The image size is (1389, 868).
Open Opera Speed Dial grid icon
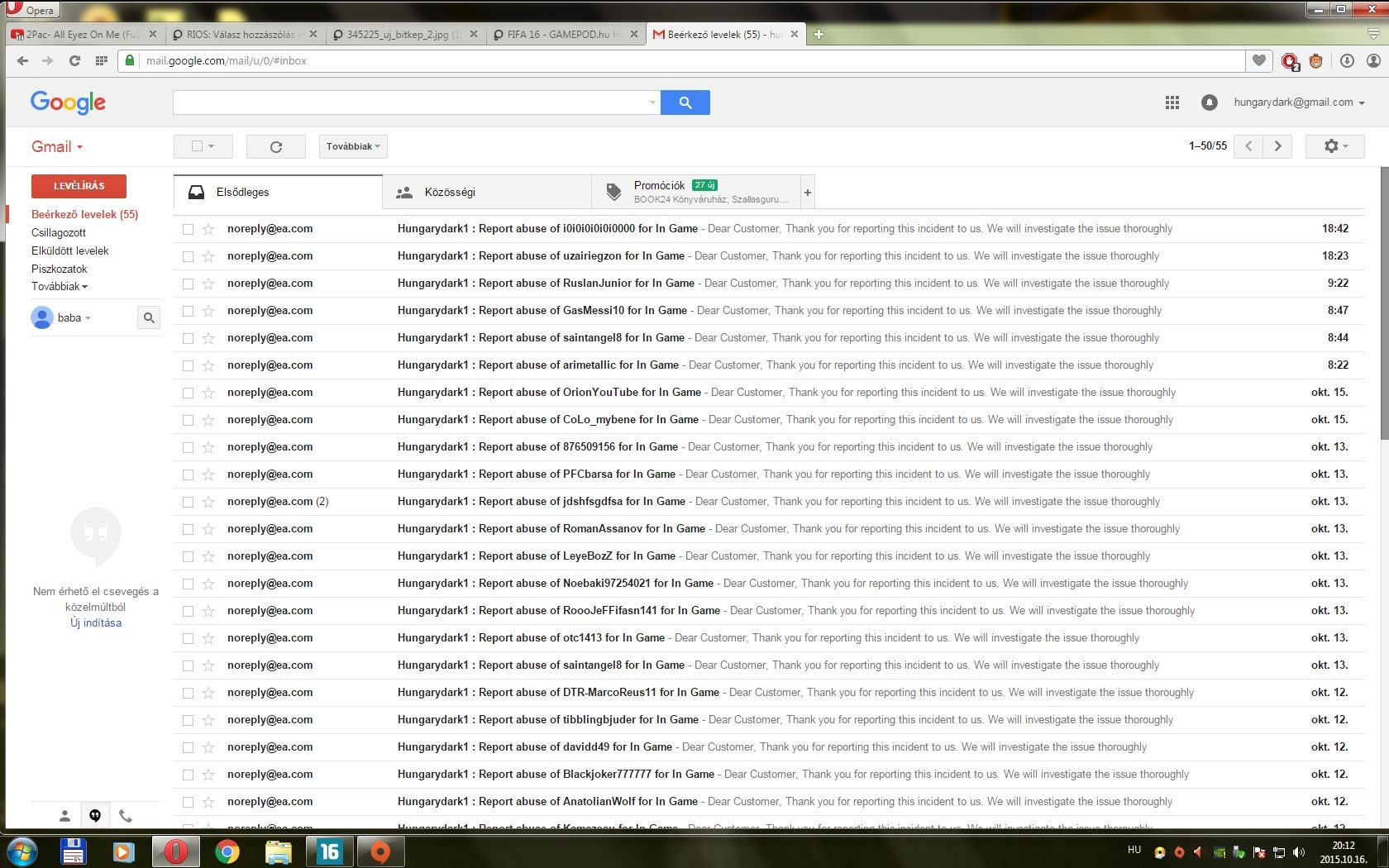tap(102, 60)
